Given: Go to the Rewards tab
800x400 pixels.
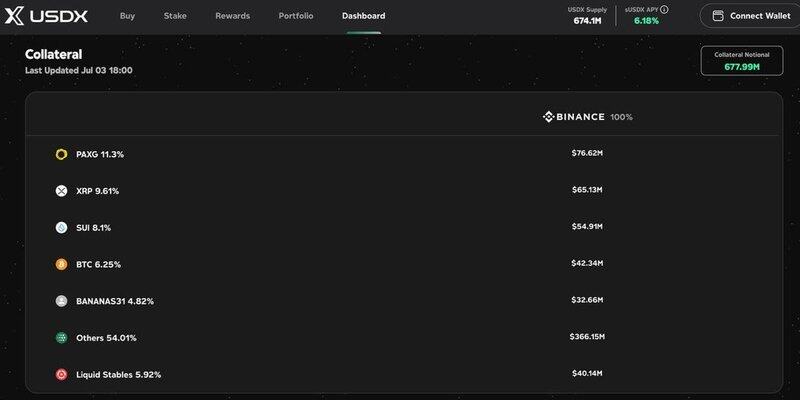Looking at the screenshot, I should [232, 16].
